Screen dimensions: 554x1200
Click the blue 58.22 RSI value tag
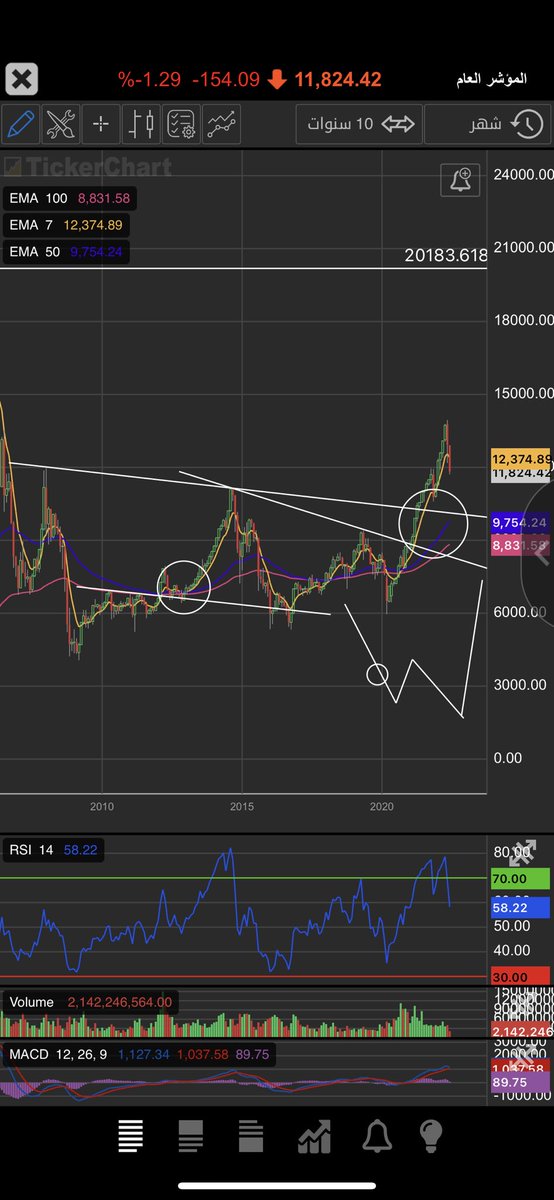(520, 908)
